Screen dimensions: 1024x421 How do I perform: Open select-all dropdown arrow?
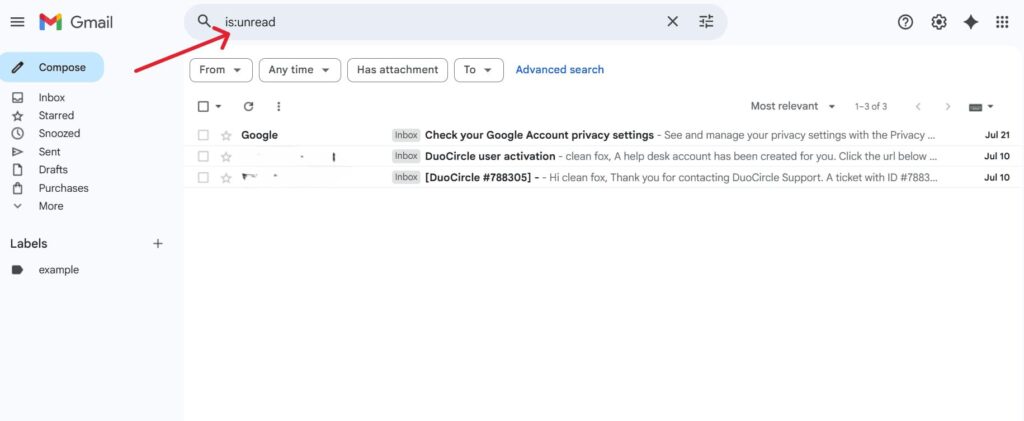(218, 106)
